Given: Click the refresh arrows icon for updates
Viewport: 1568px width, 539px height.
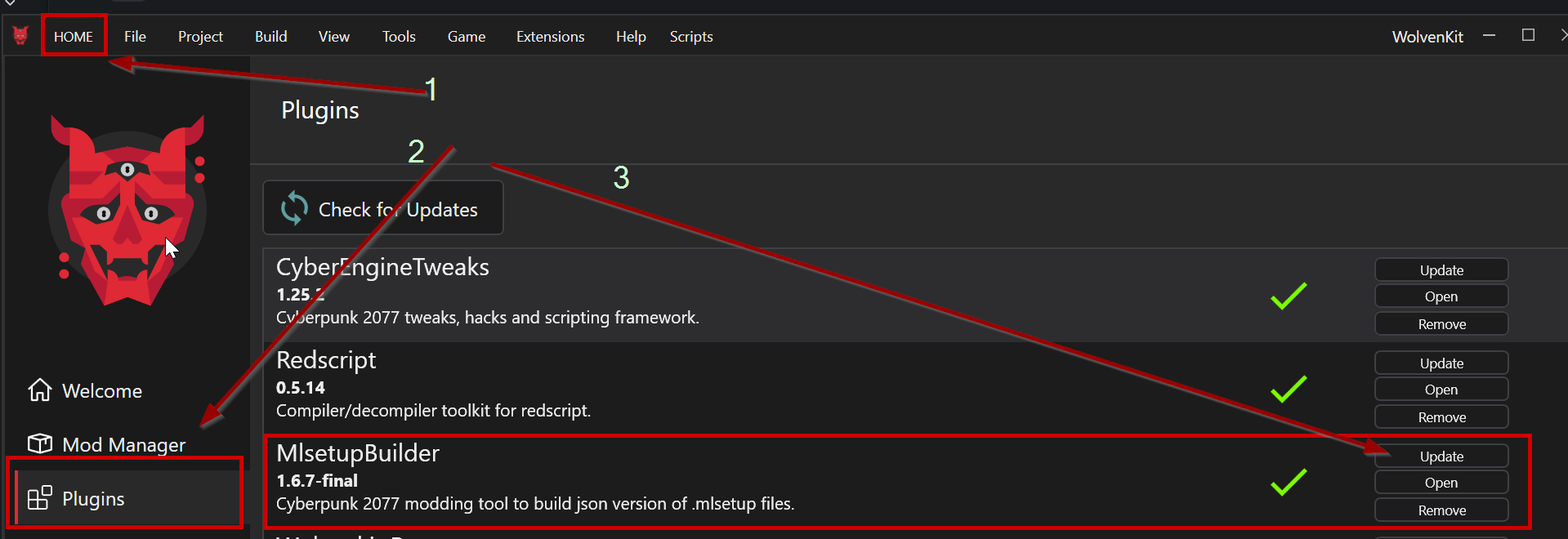Looking at the screenshot, I should [294, 208].
